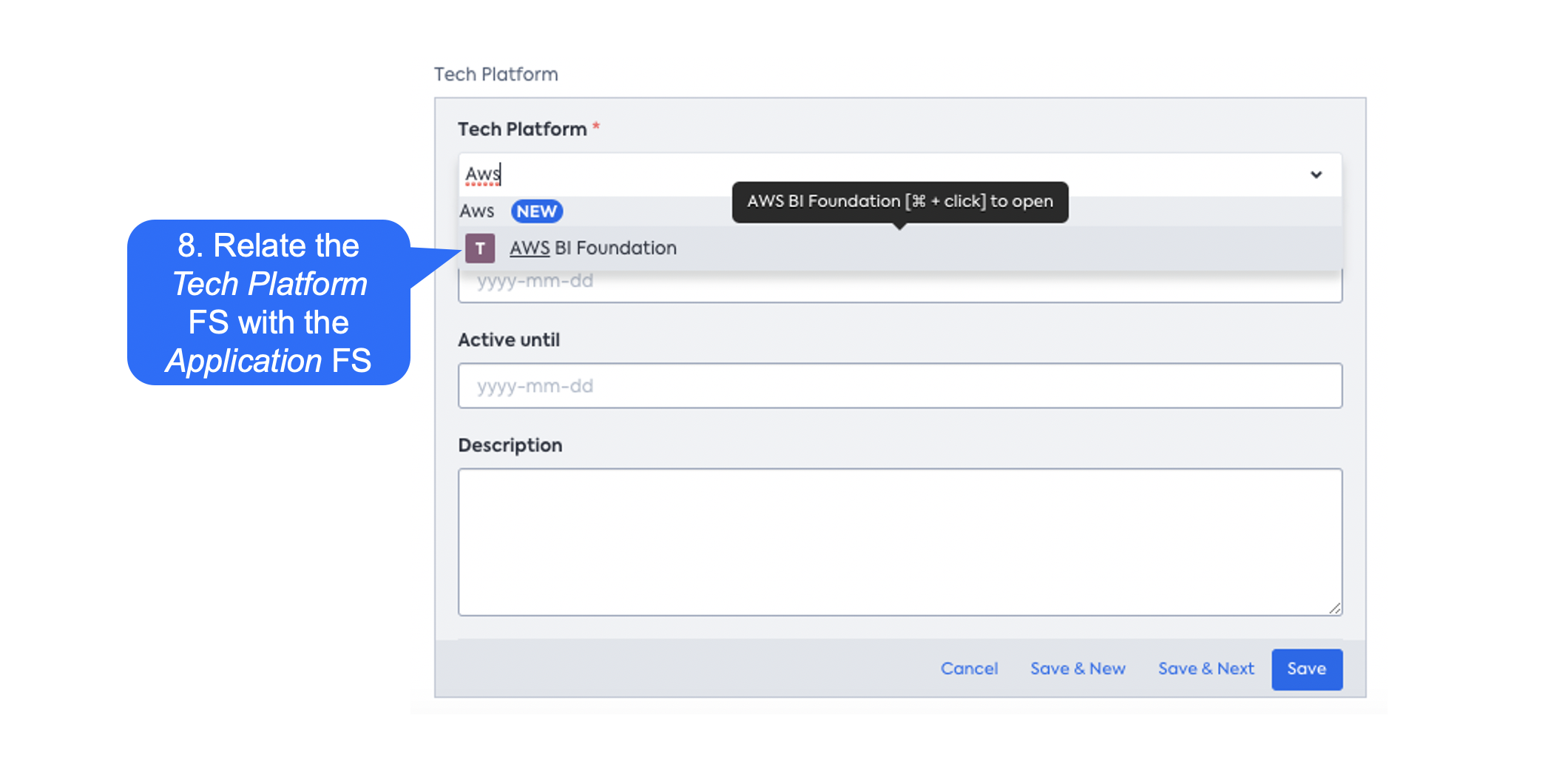Image resolution: width=1568 pixels, height=772 pixels.
Task: Click the purple T icon beside AWS BI Foundation
Action: pos(480,248)
